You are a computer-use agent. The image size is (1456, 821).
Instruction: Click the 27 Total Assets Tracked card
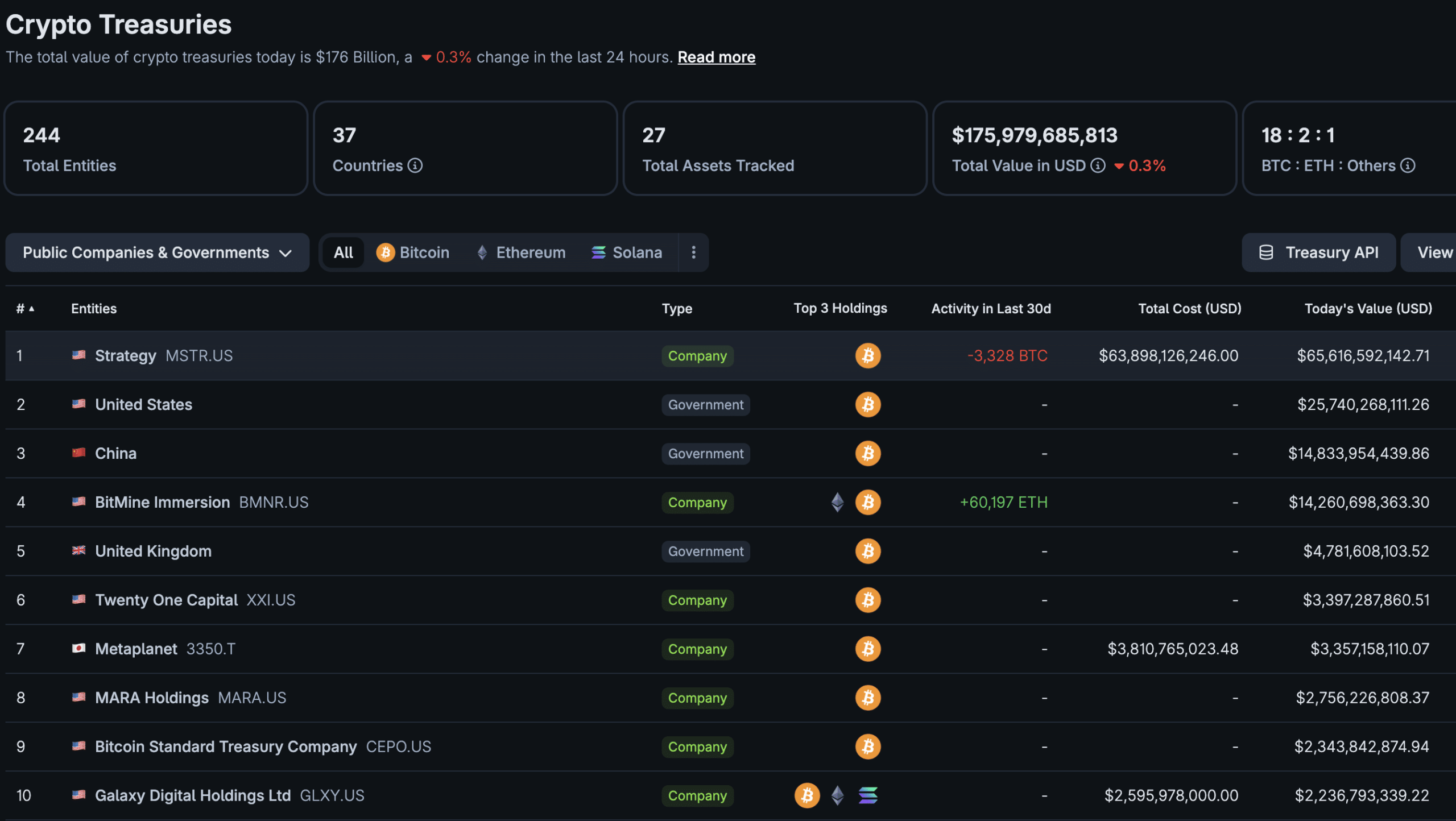775,148
